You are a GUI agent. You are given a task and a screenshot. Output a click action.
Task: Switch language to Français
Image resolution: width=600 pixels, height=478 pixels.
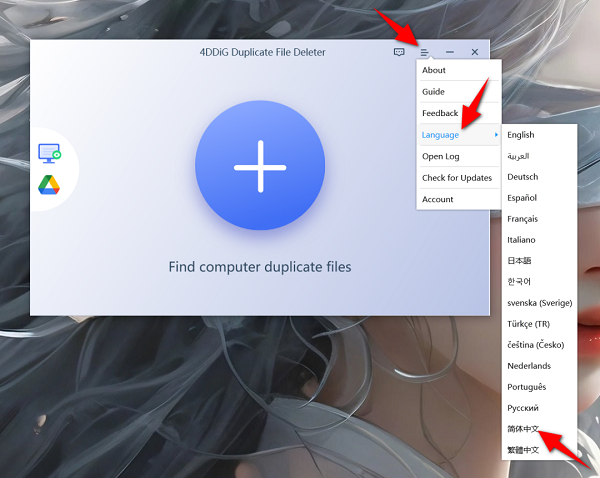point(539,219)
